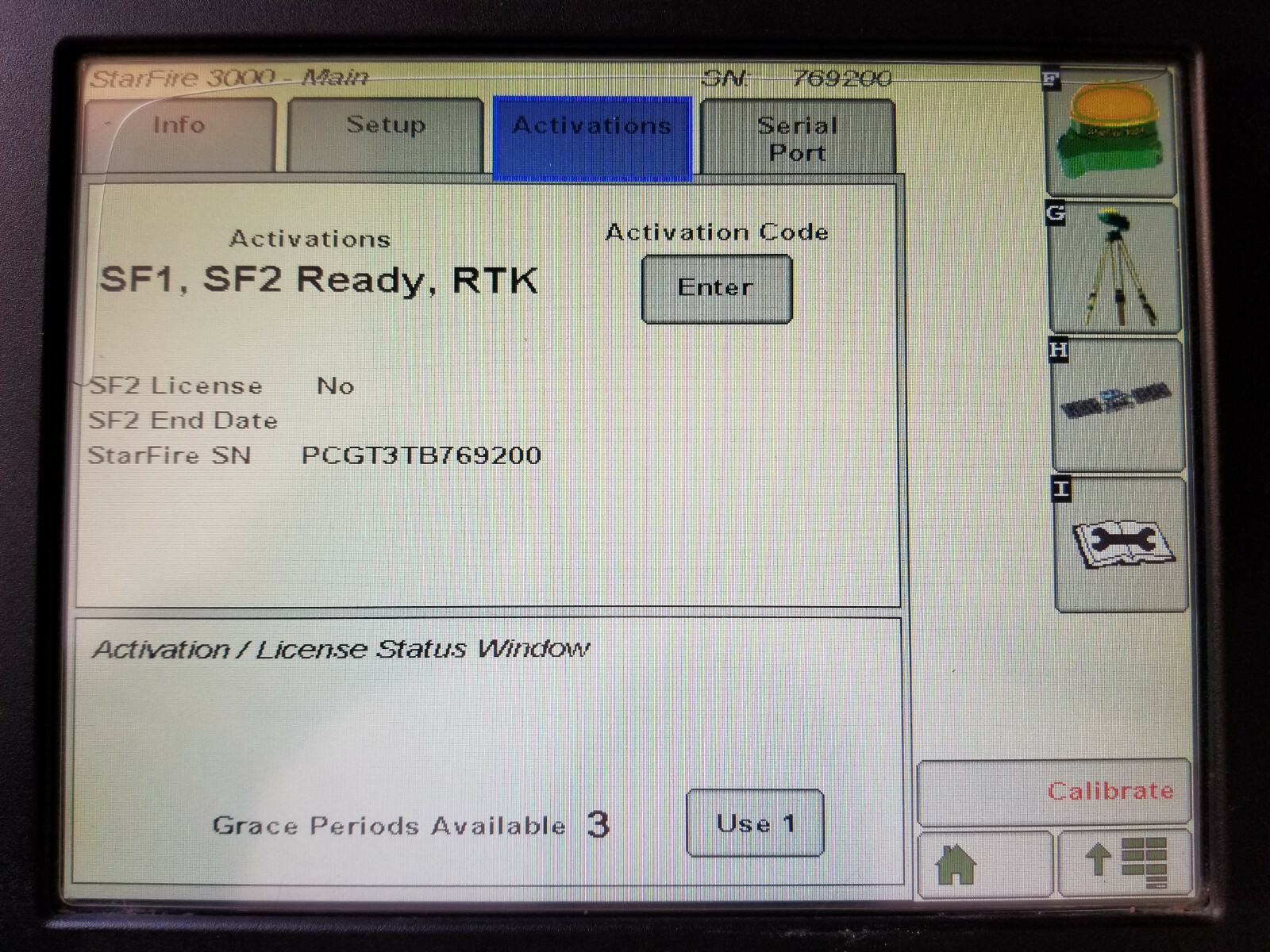Click the StarFire 3000 - Main title

tap(229, 78)
